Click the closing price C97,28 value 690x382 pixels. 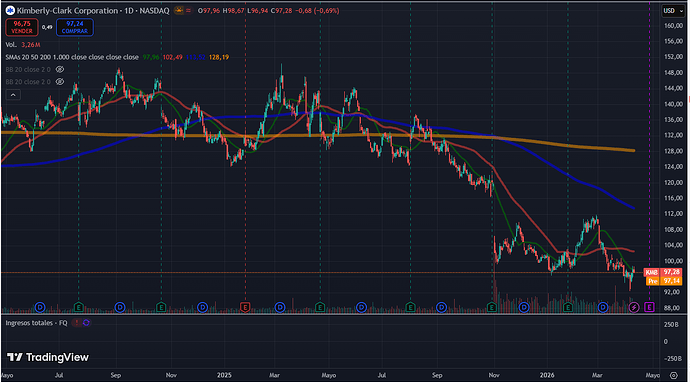(282, 11)
